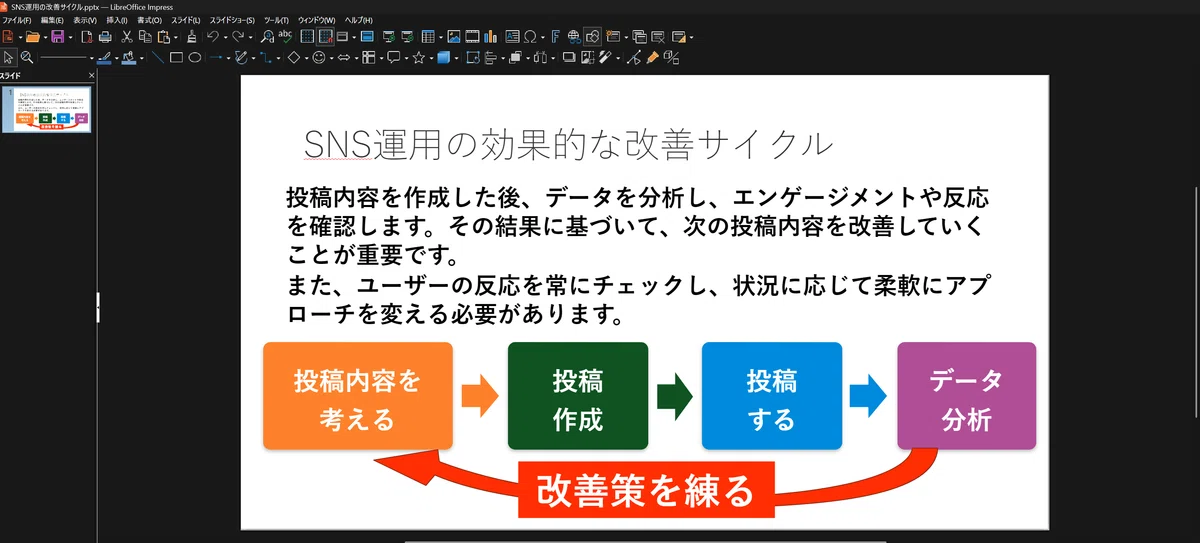Toggle Snap to Grid button
1200x543 pixels.
(x=325, y=37)
